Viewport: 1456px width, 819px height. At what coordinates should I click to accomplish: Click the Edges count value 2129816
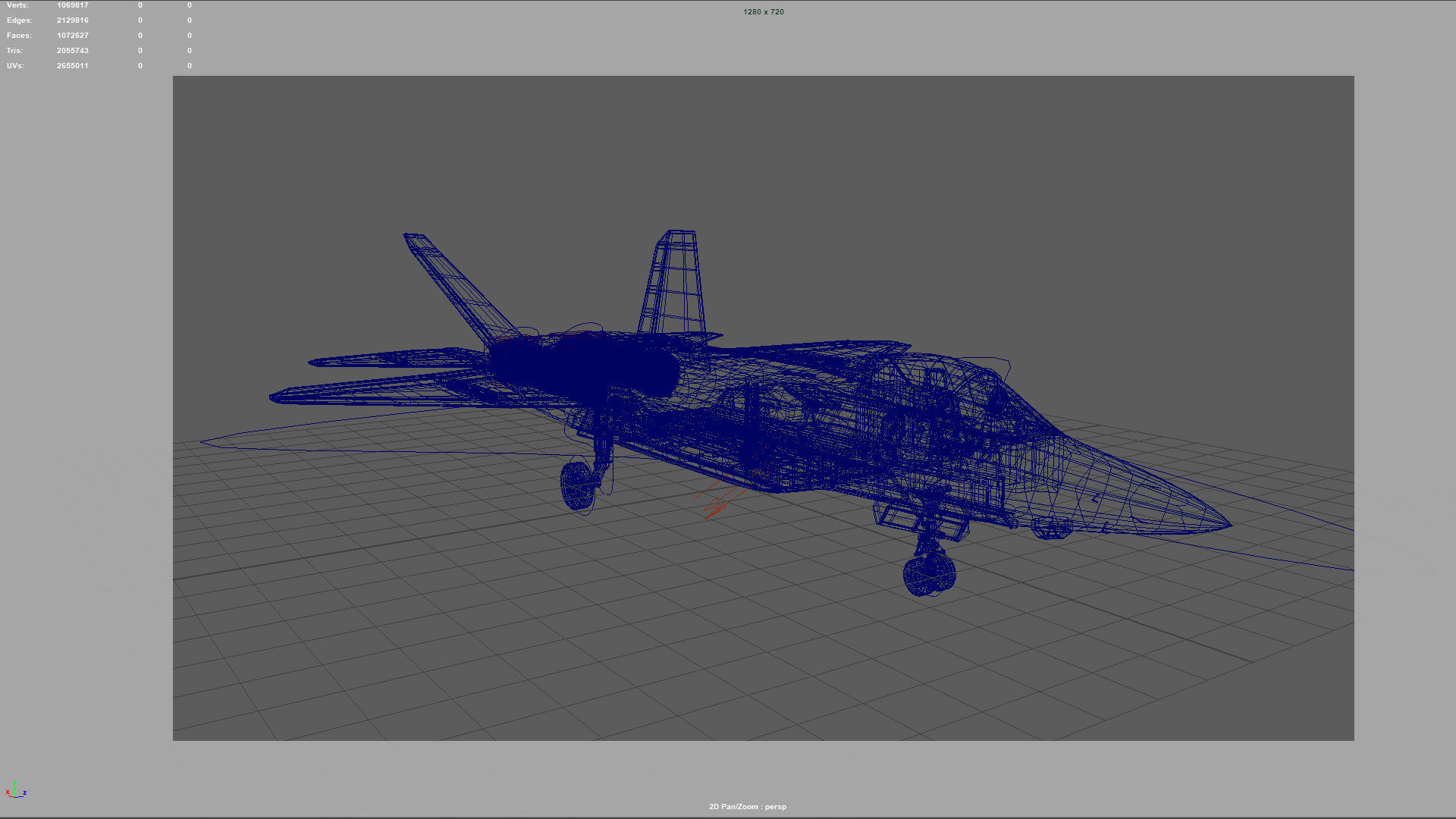(73, 20)
